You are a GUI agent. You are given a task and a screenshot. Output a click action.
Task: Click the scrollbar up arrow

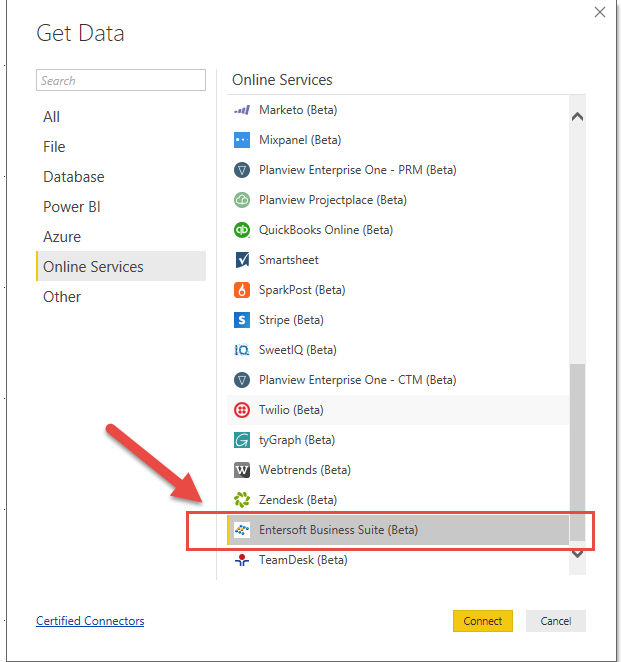point(577,117)
